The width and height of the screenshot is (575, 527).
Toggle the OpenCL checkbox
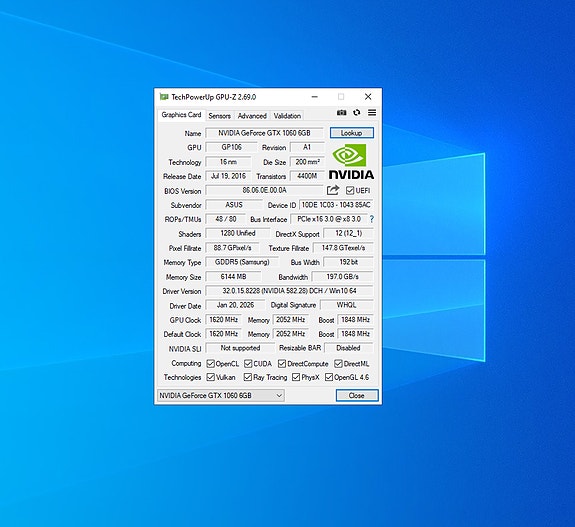click(x=210, y=363)
